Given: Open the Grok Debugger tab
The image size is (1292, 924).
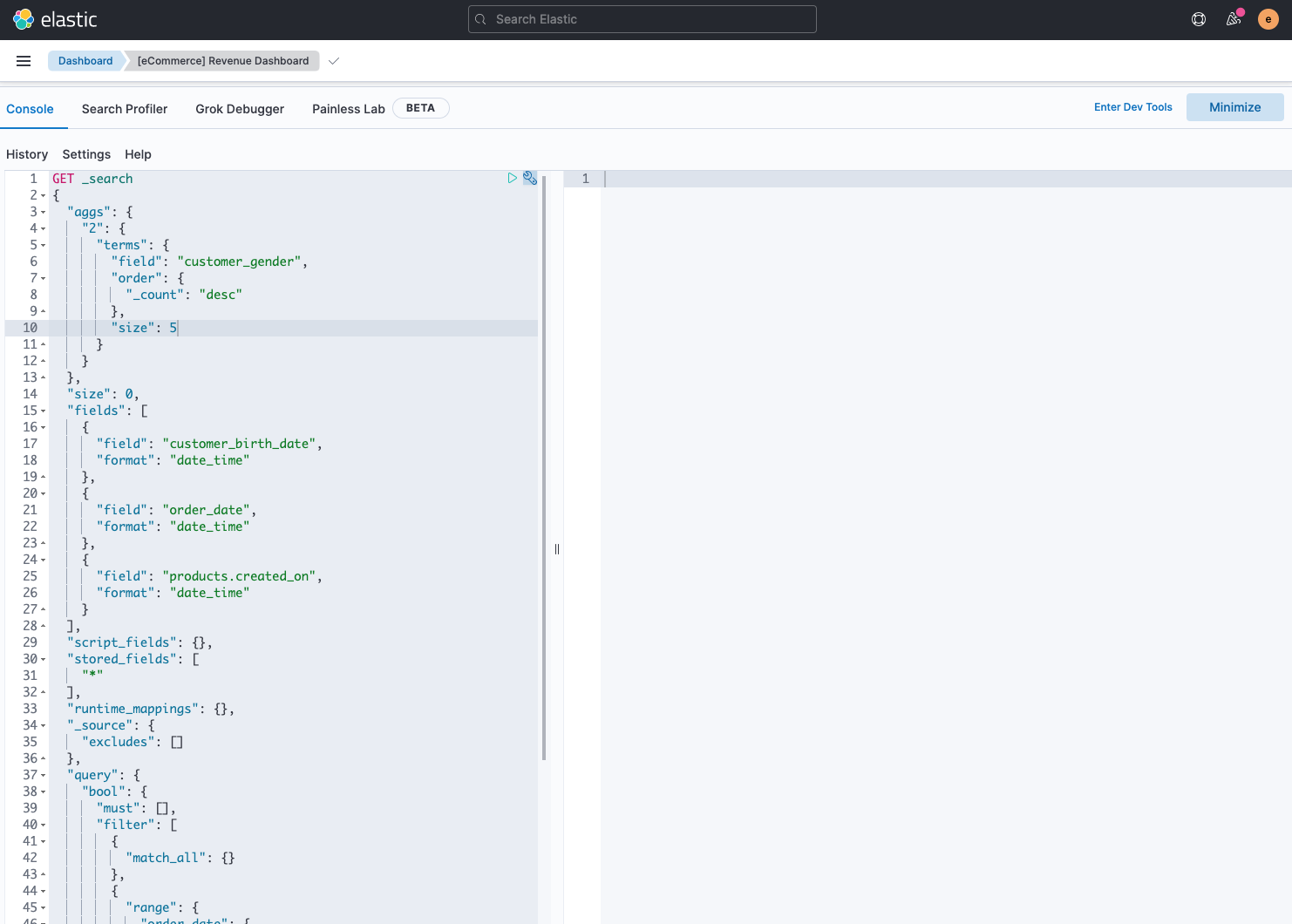Looking at the screenshot, I should point(240,108).
